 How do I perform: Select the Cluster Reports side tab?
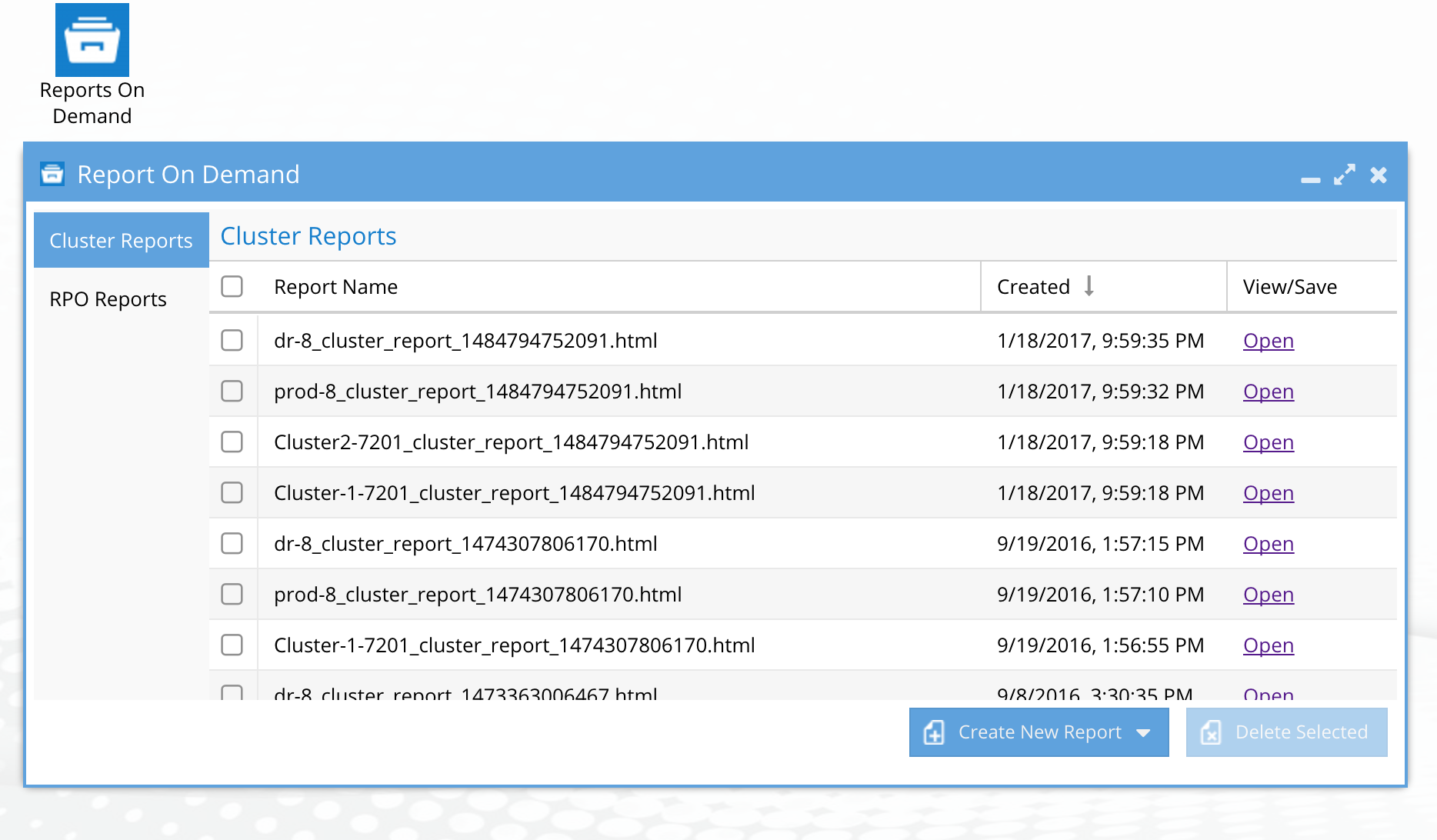121,241
